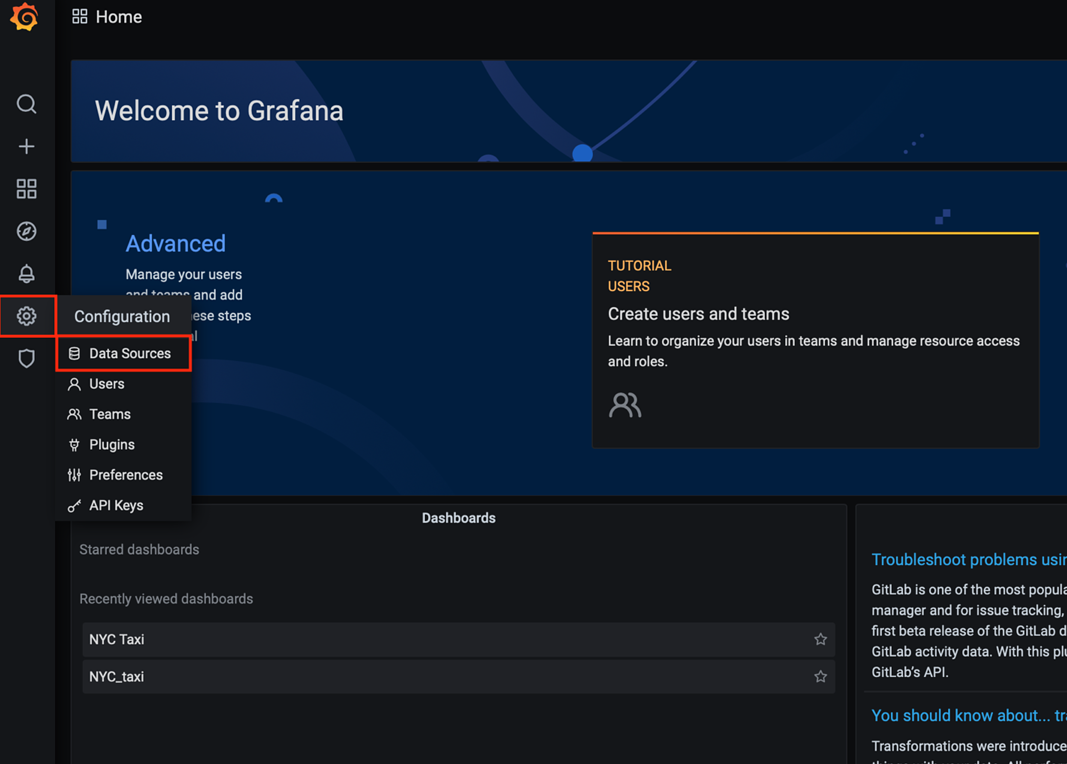Open the NYC Taxi dashboard
This screenshot has height=764, width=1067.
[459, 640]
